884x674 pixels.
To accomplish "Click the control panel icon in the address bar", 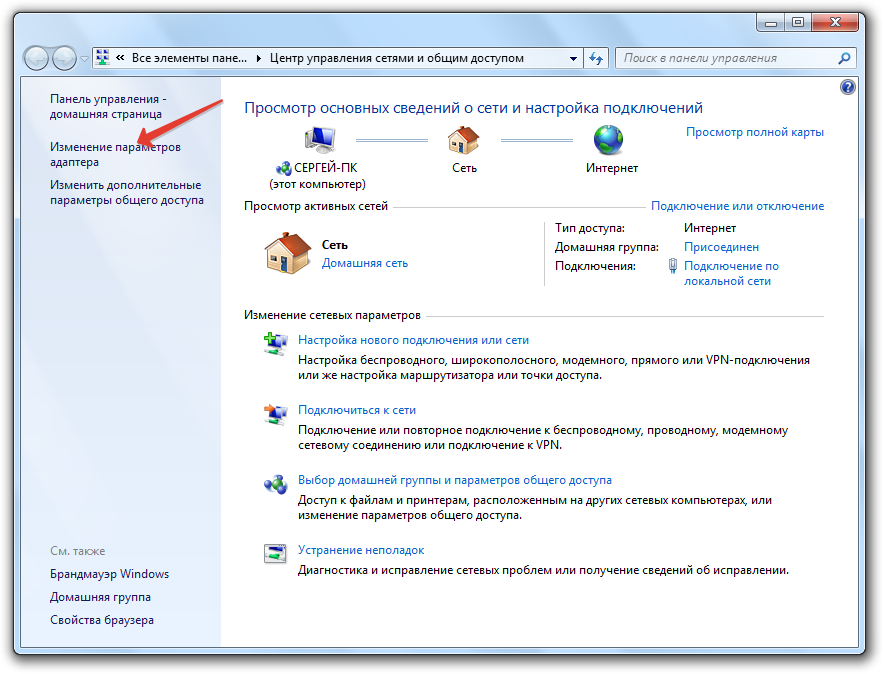I will pyautogui.click(x=103, y=57).
